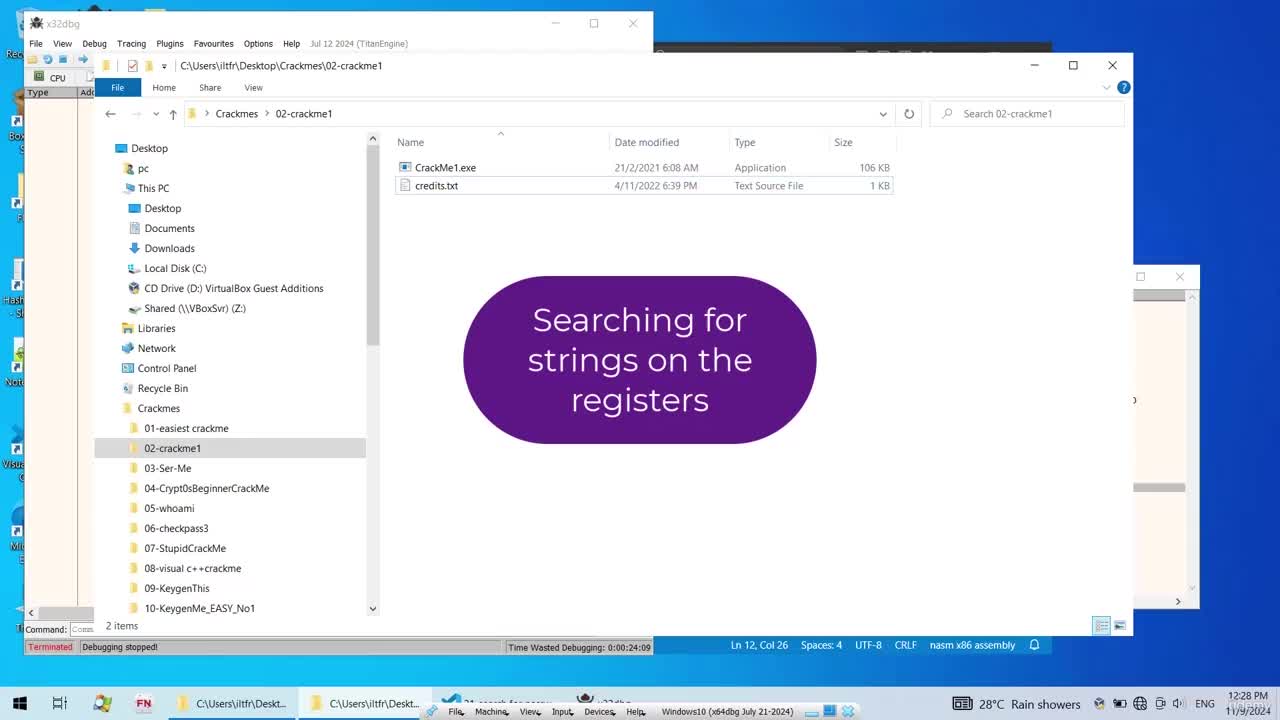Open the Favourites menu in x32dbg

tap(213, 44)
